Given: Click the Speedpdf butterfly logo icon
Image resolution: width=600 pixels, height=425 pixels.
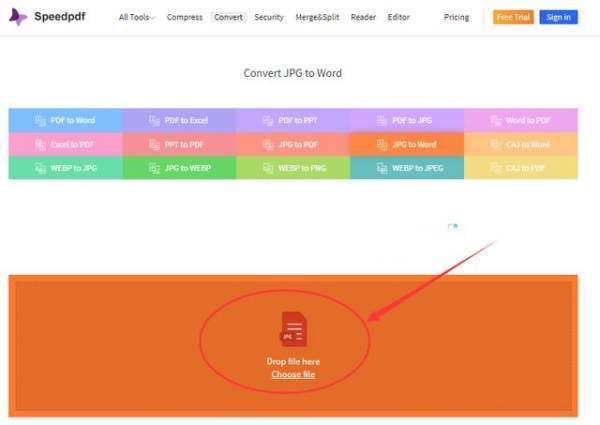Looking at the screenshot, I should point(18,17).
